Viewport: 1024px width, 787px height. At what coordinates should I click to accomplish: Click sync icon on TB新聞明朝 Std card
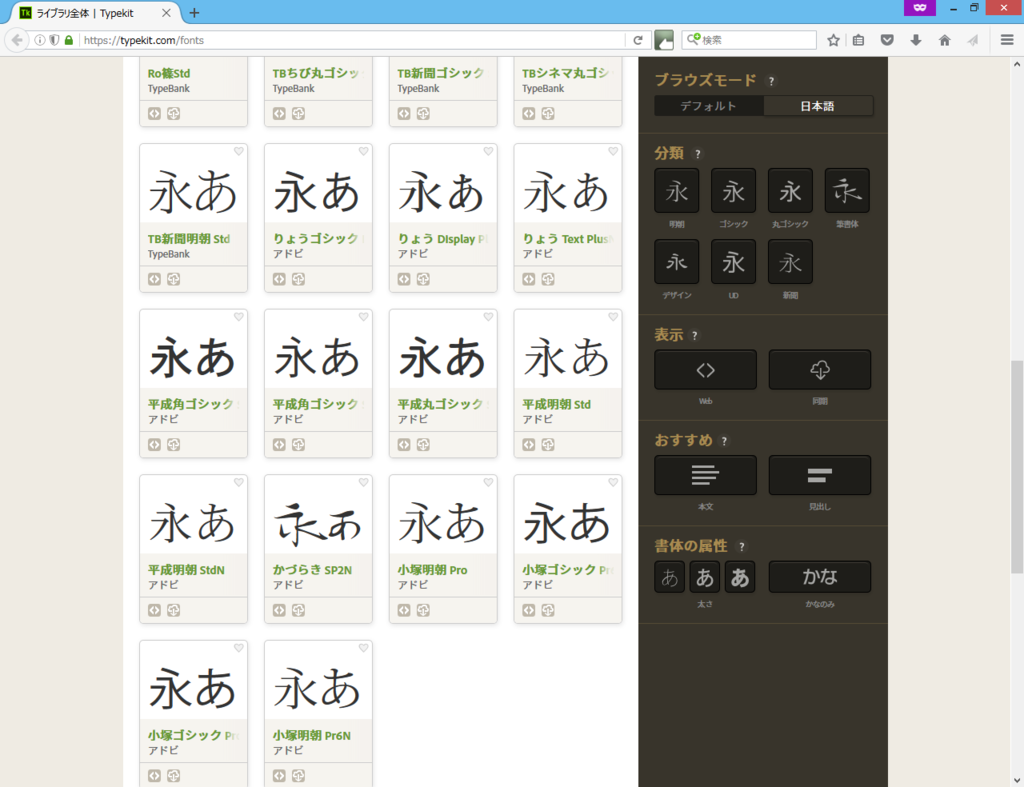[174, 280]
